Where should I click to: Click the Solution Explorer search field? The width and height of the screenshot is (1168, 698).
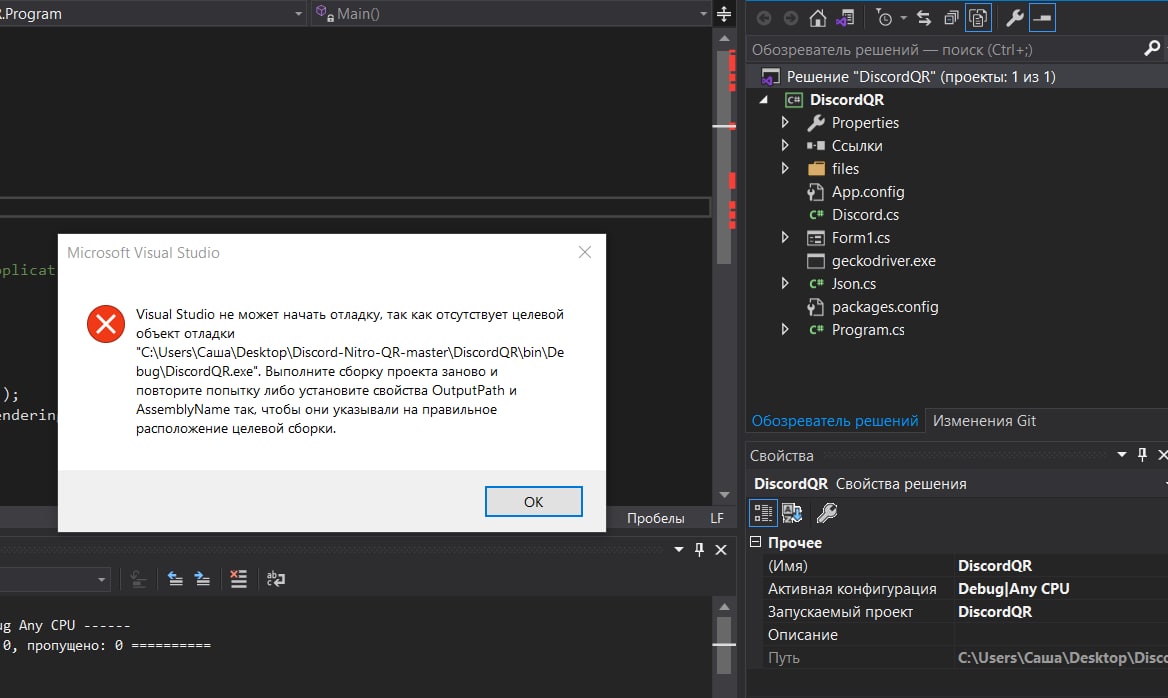[944, 49]
